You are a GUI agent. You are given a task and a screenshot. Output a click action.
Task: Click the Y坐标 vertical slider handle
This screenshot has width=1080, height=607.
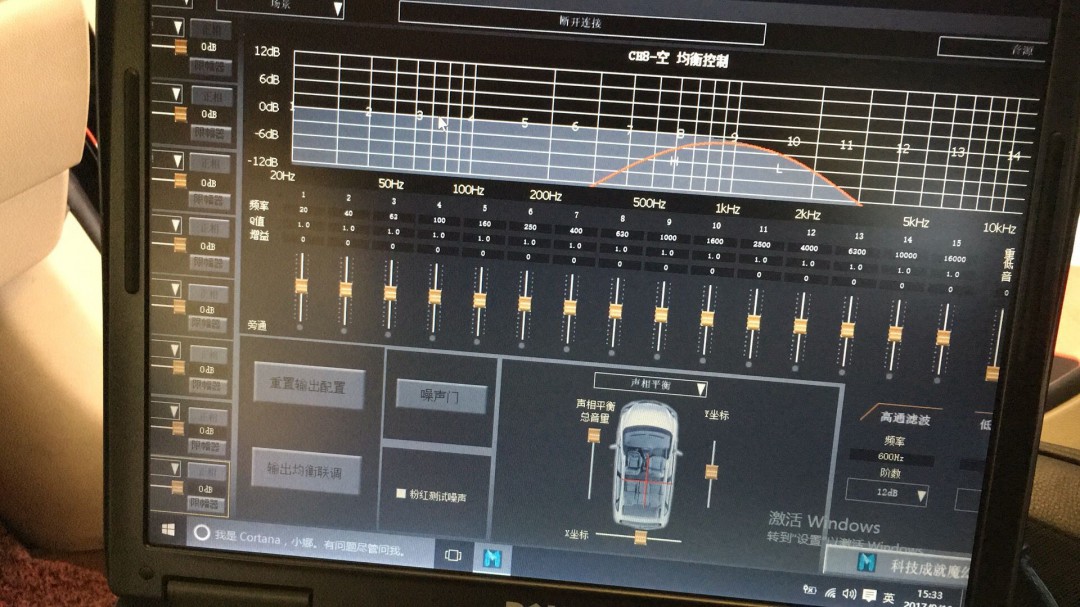click(712, 471)
